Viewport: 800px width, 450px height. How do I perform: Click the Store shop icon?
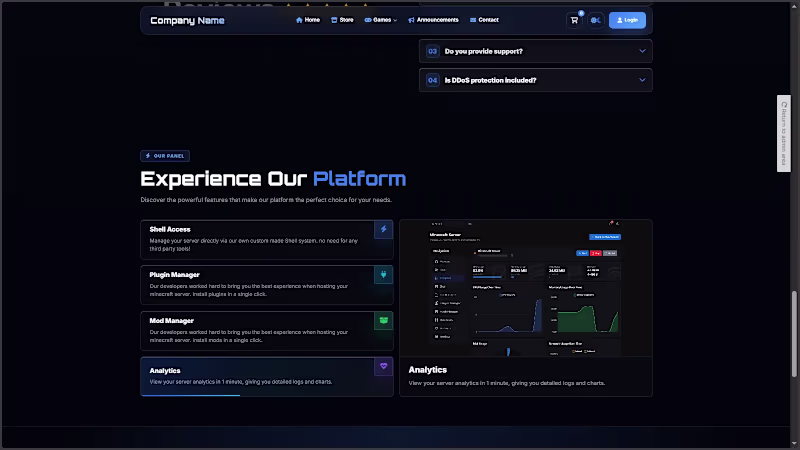(x=334, y=20)
